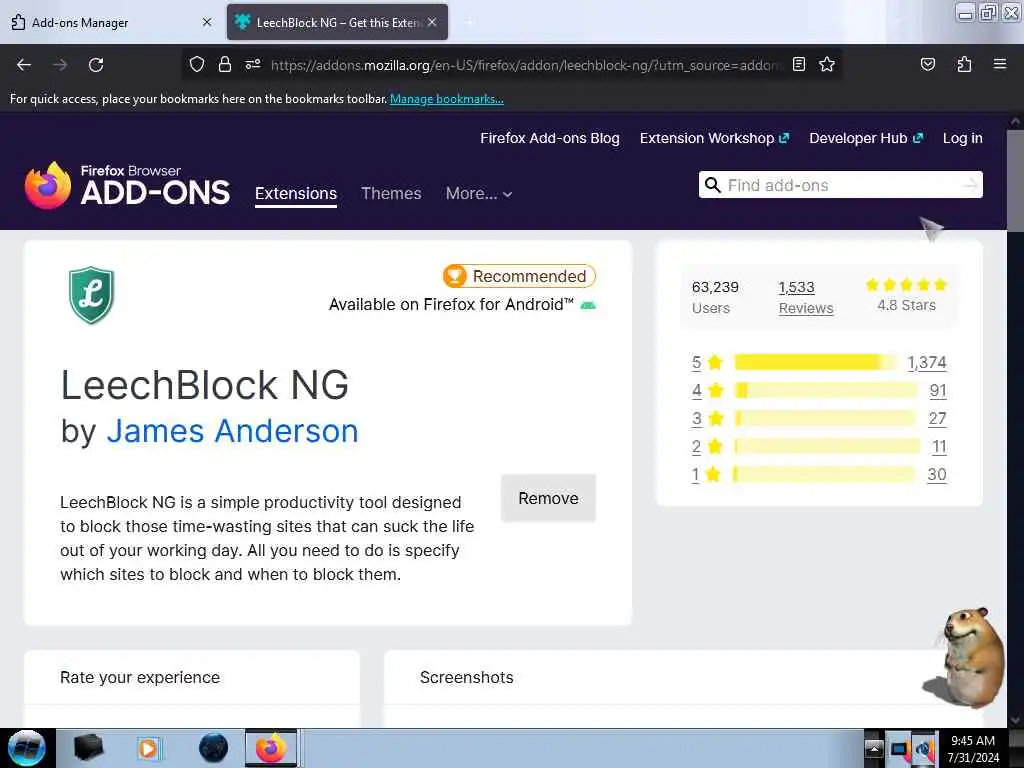The width and height of the screenshot is (1024, 768).
Task: Select the Extensions navigation item
Action: [x=296, y=193]
